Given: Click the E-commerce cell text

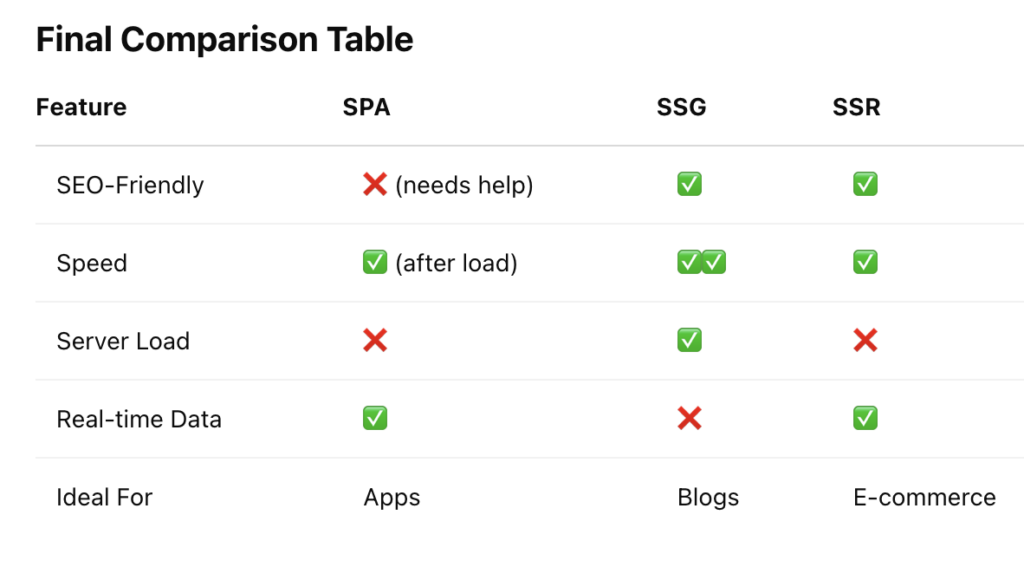Looking at the screenshot, I should coord(924,497).
